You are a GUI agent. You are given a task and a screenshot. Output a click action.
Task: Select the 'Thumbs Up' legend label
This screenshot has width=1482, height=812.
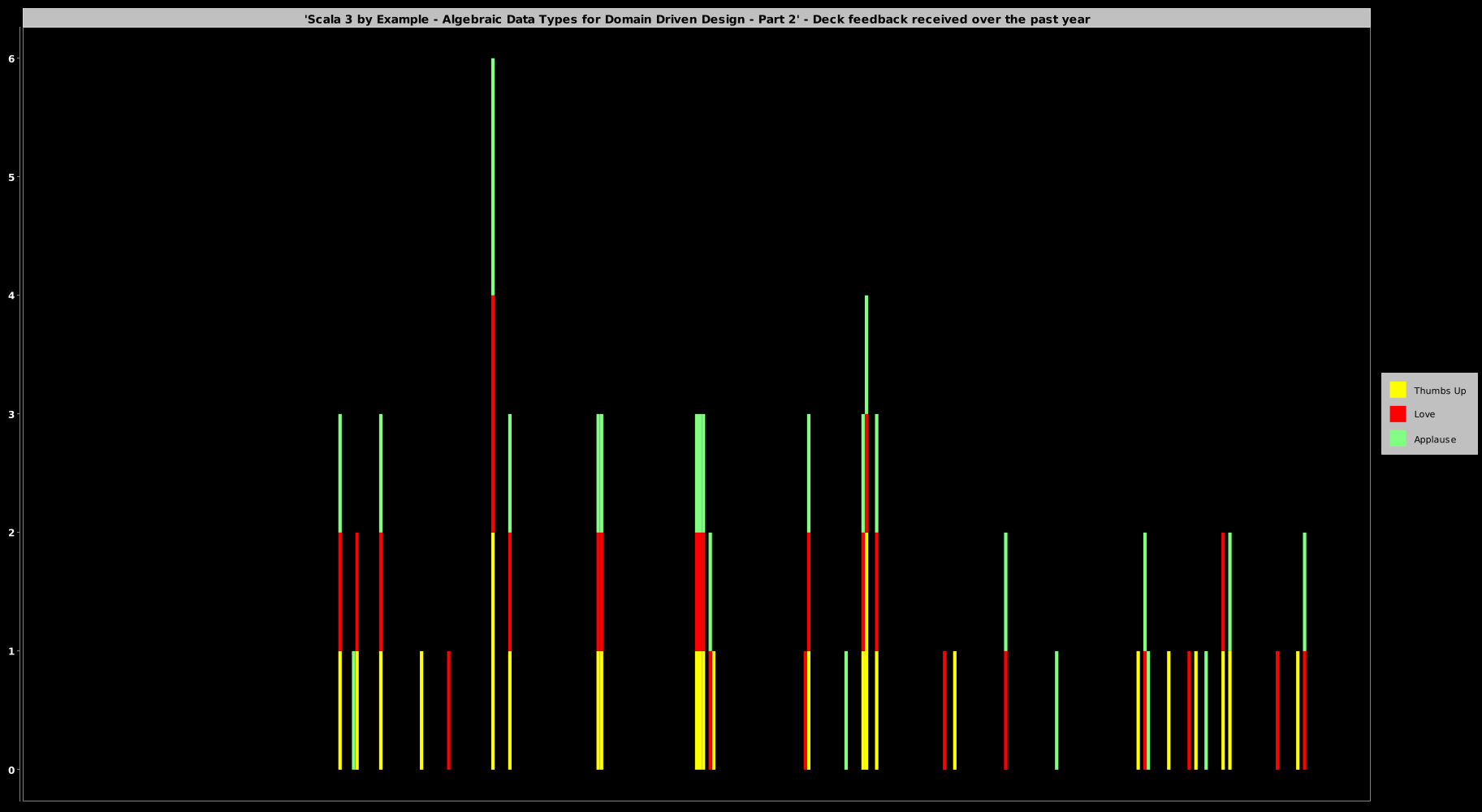click(x=1440, y=391)
